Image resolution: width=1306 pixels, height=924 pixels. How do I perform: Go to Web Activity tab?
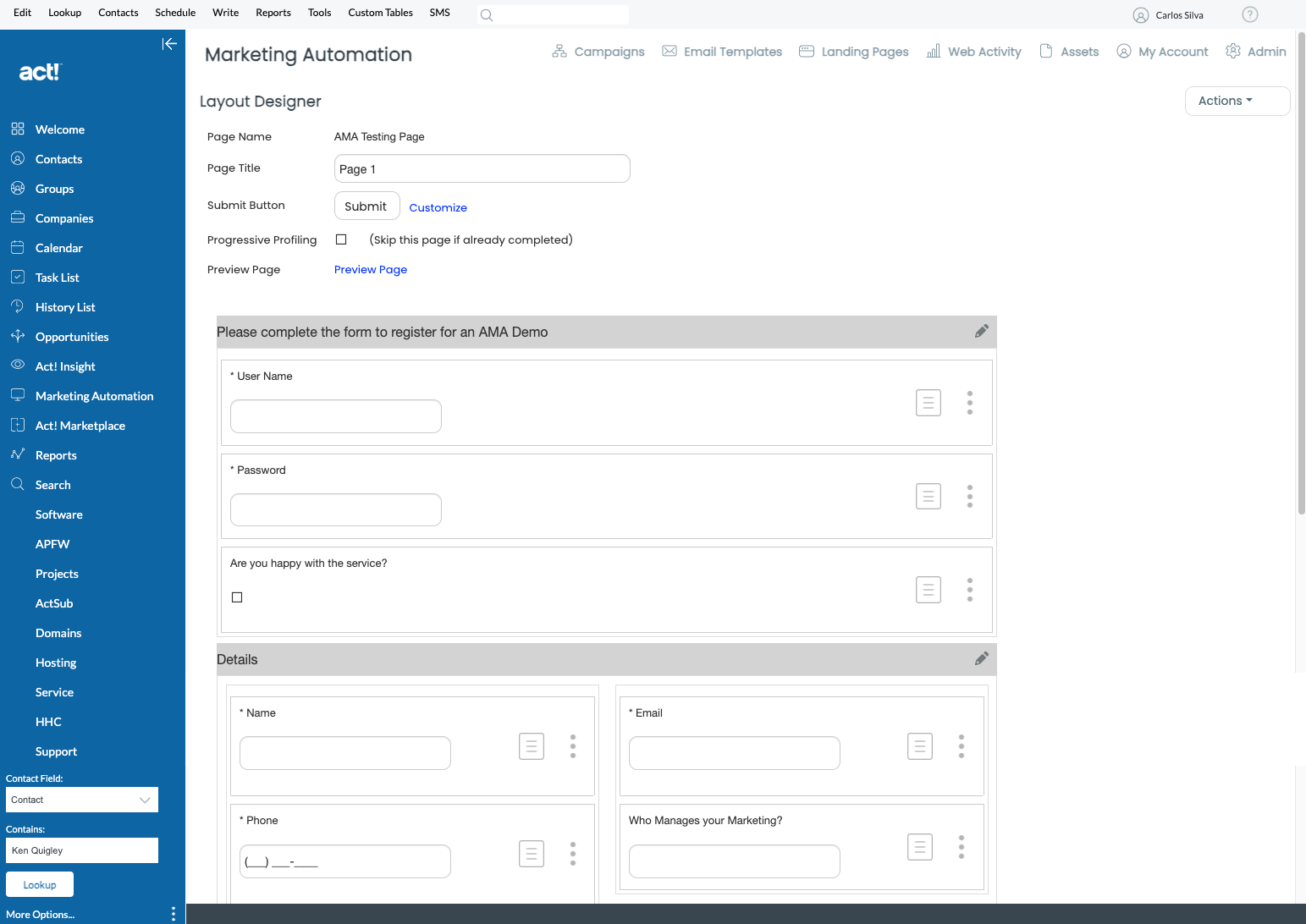974,52
